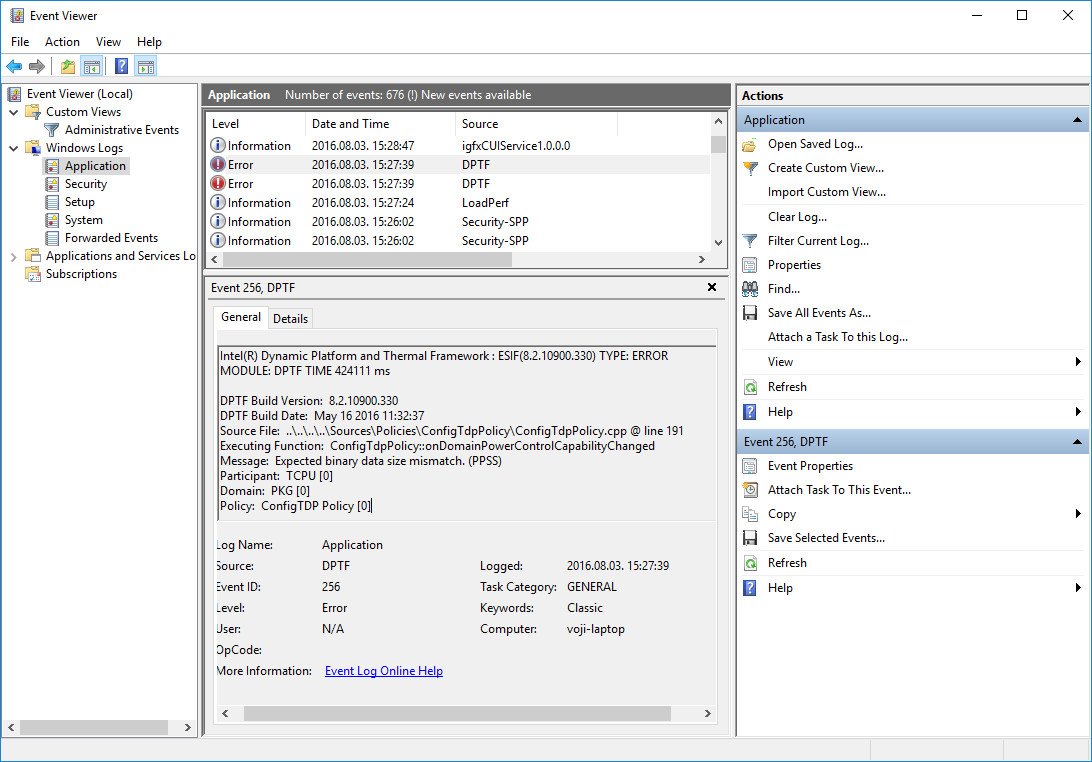Select the Security log in tree
Viewport: 1092px width, 762px height.
pos(86,184)
